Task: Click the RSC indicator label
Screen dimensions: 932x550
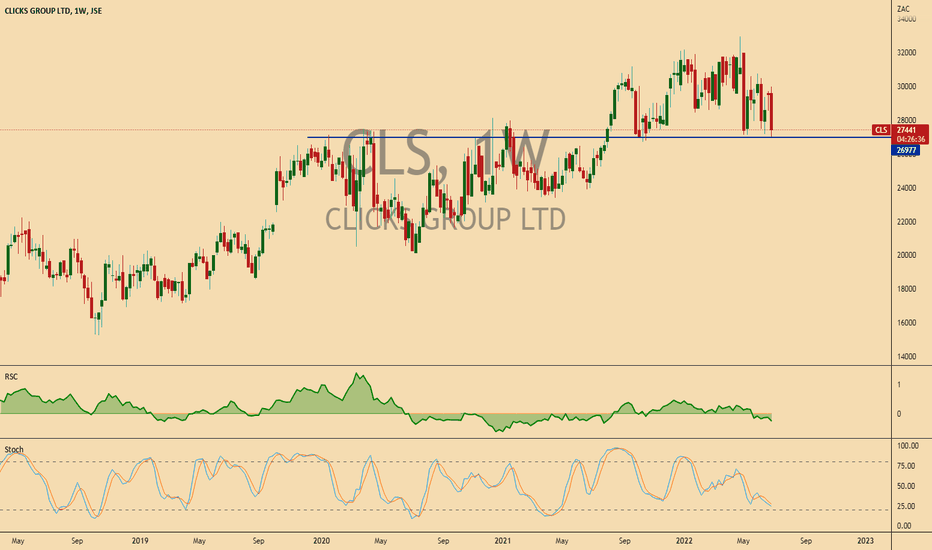Action: pos(11,377)
